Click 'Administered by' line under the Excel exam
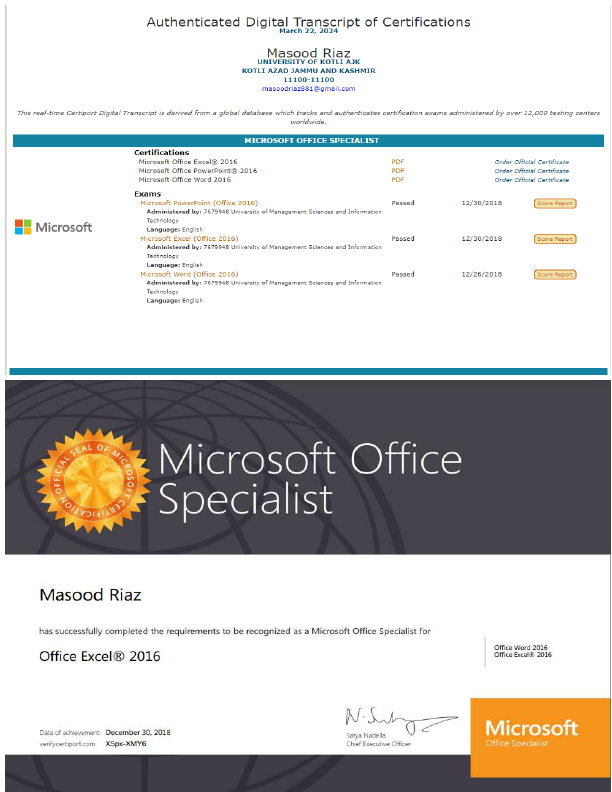 [264, 252]
